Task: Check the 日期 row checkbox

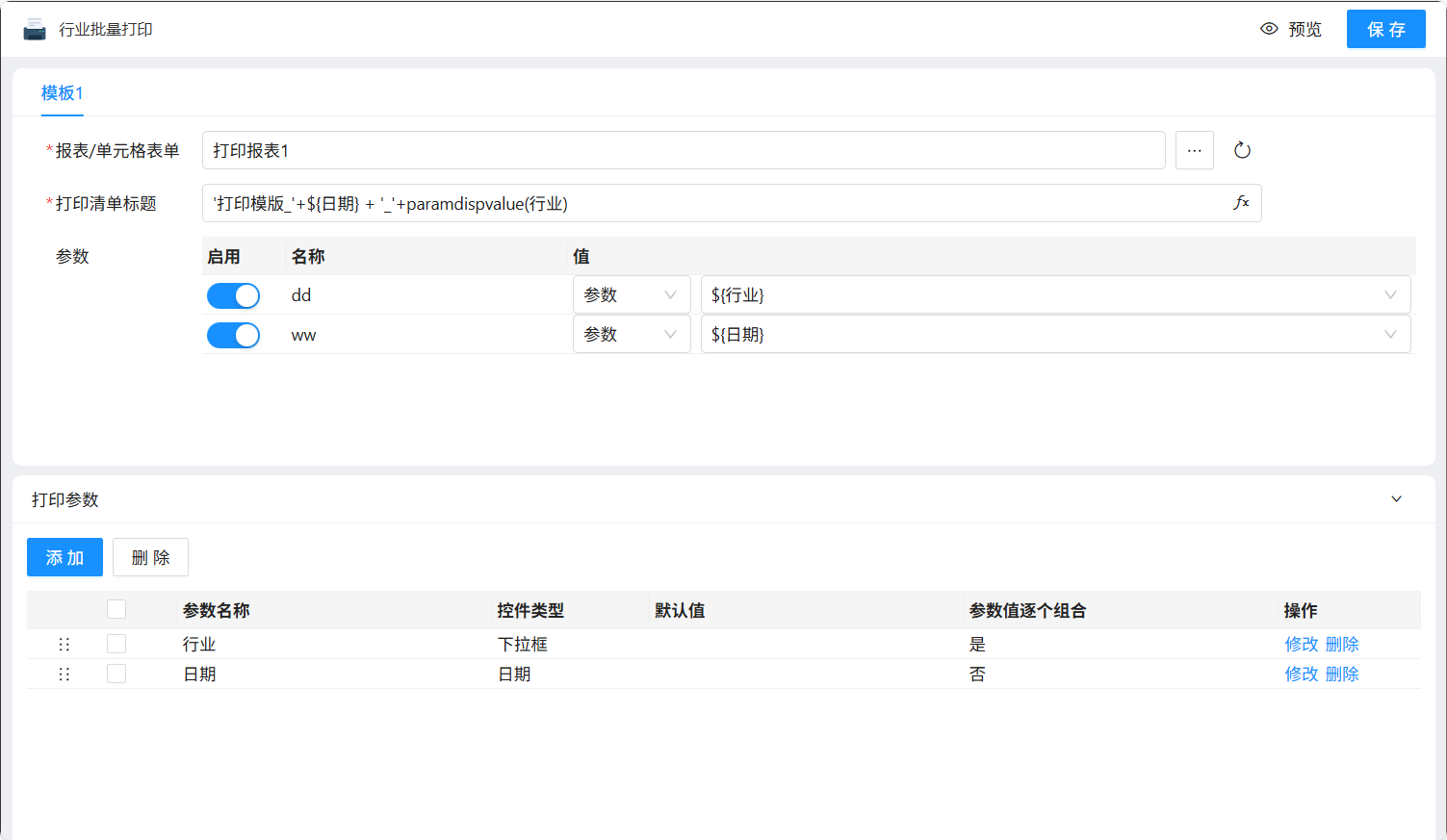Action: click(116, 674)
